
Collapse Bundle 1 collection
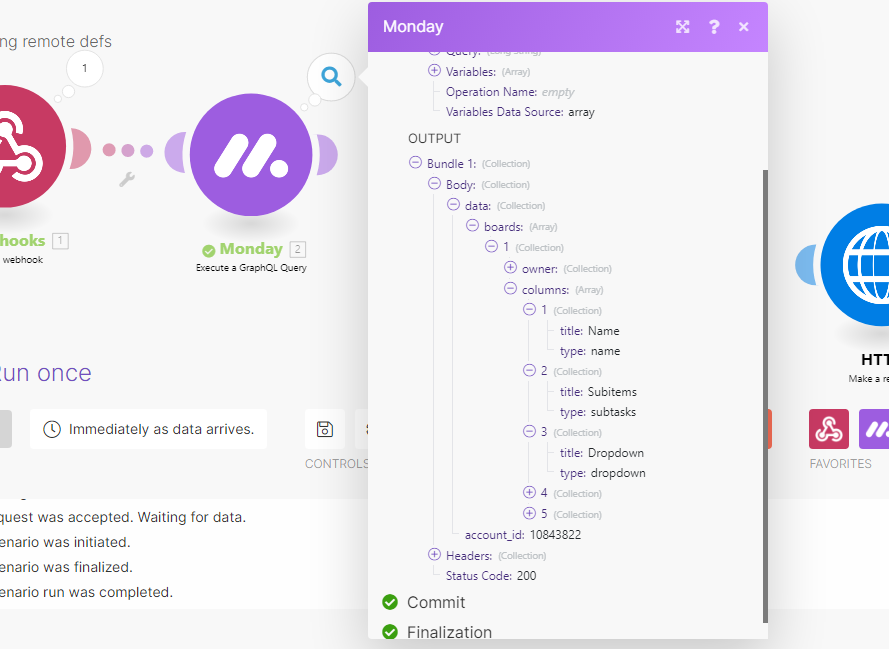pos(415,163)
